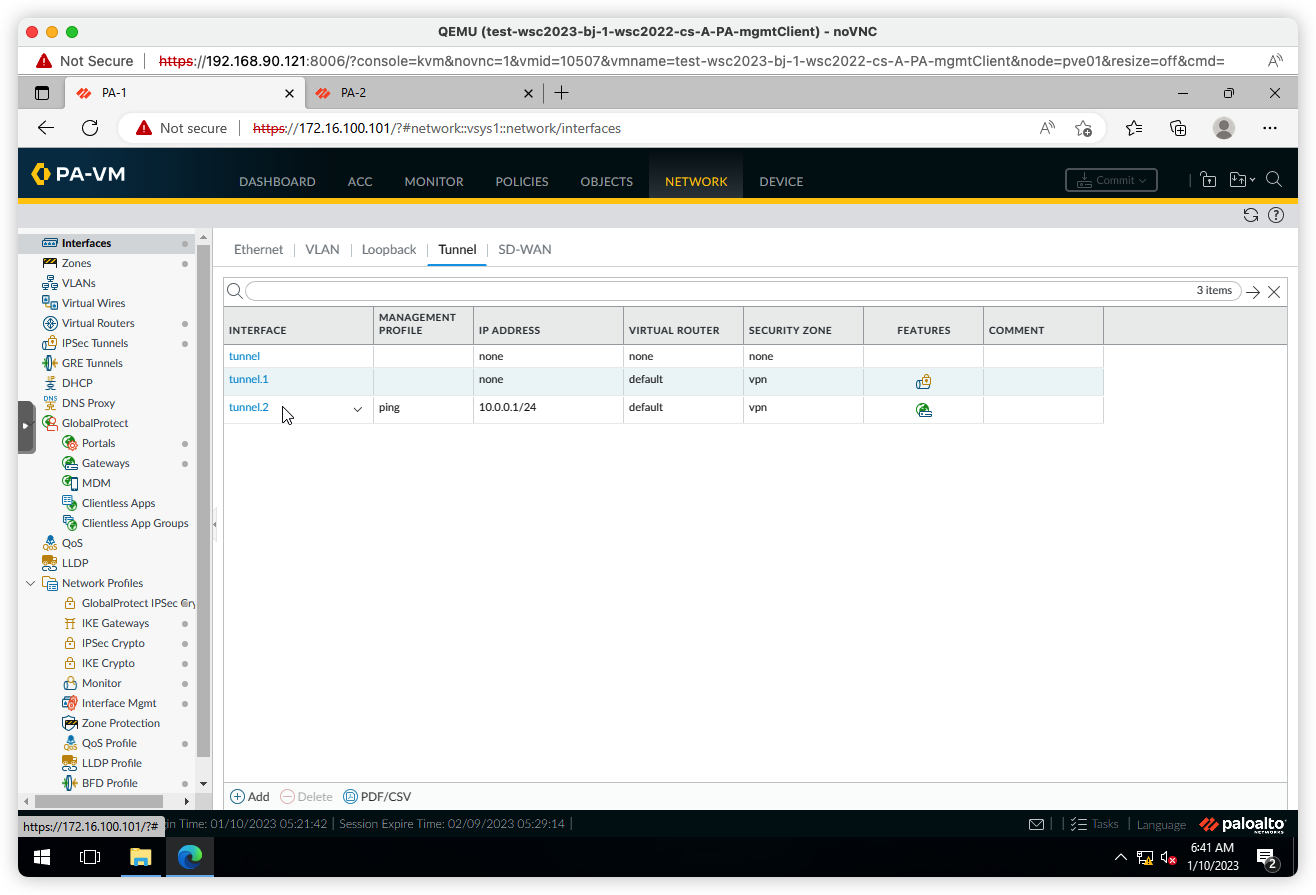Open Virtual Wires section
Image resolution: width=1316 pixels, height=895 pixels.
[93, 303]
